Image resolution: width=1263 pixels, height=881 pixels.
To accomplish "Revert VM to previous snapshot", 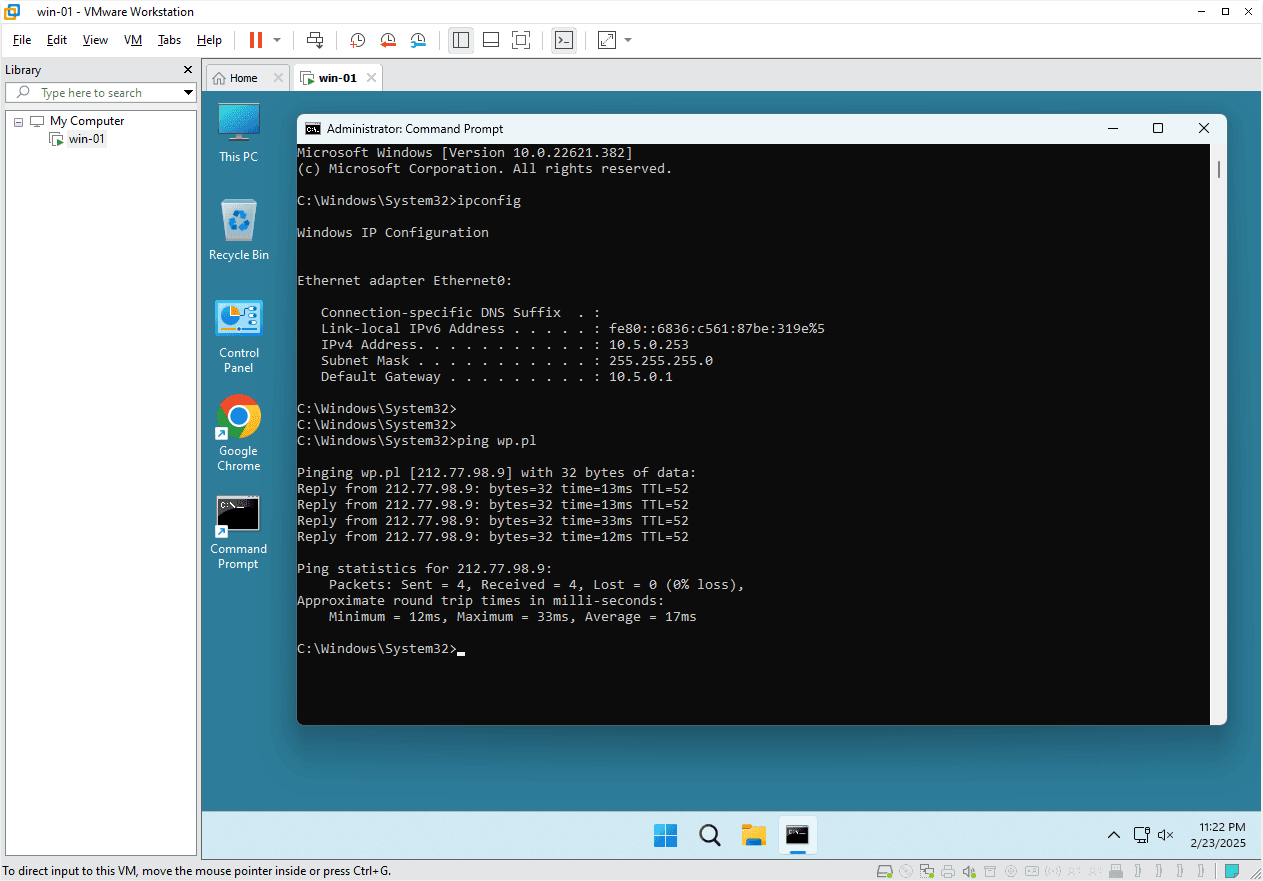I will 388,40.
